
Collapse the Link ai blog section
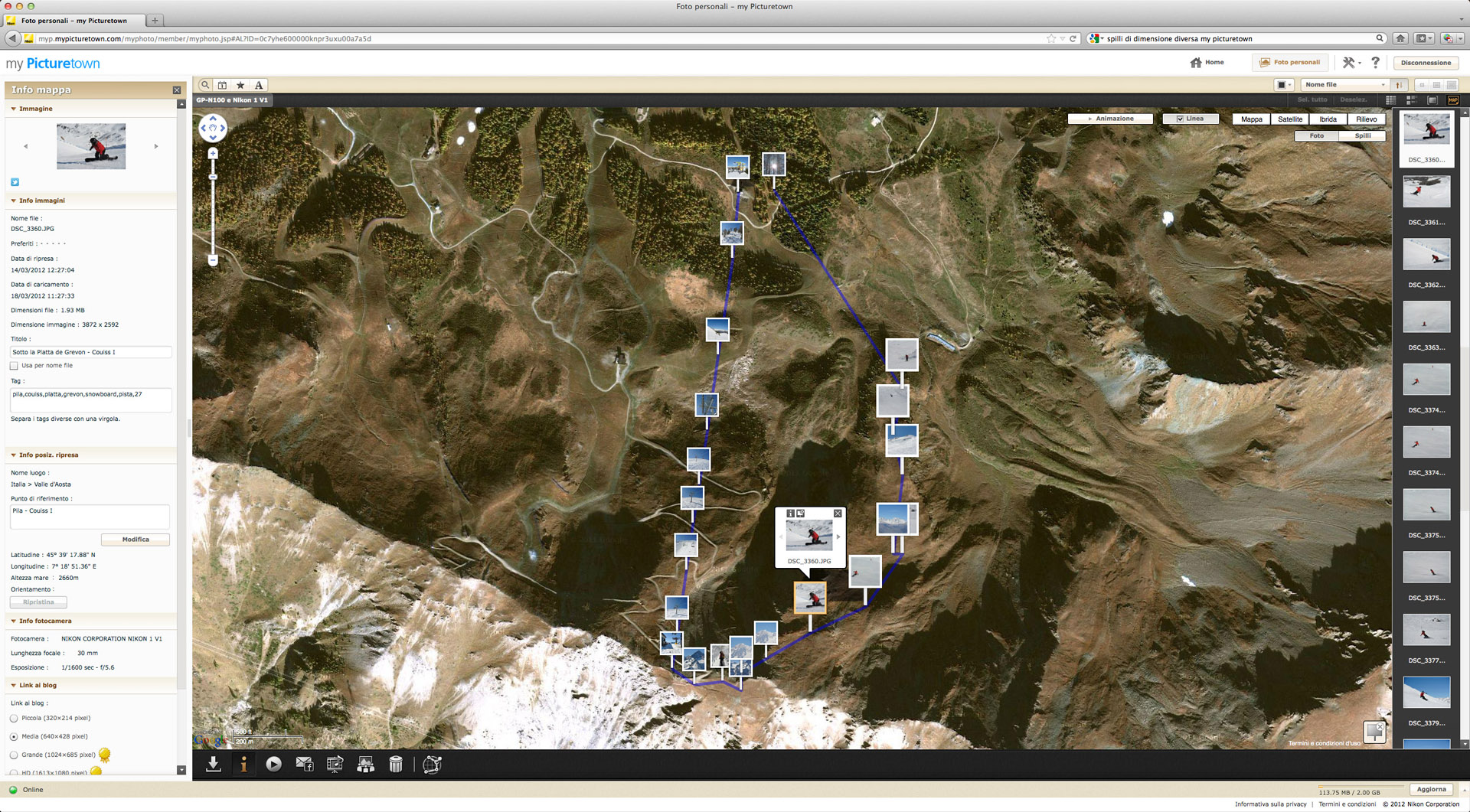tap(14, 685)
